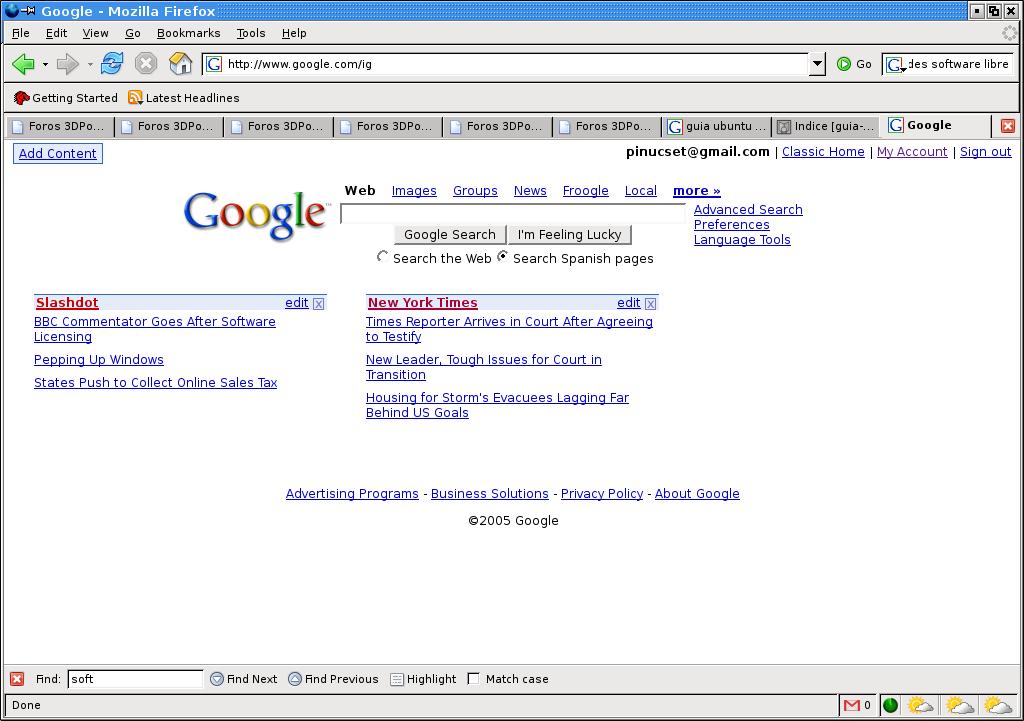Open the Pepping Up Windows headline
Screen dimensions: 1024x721
(x=99, y=360)
